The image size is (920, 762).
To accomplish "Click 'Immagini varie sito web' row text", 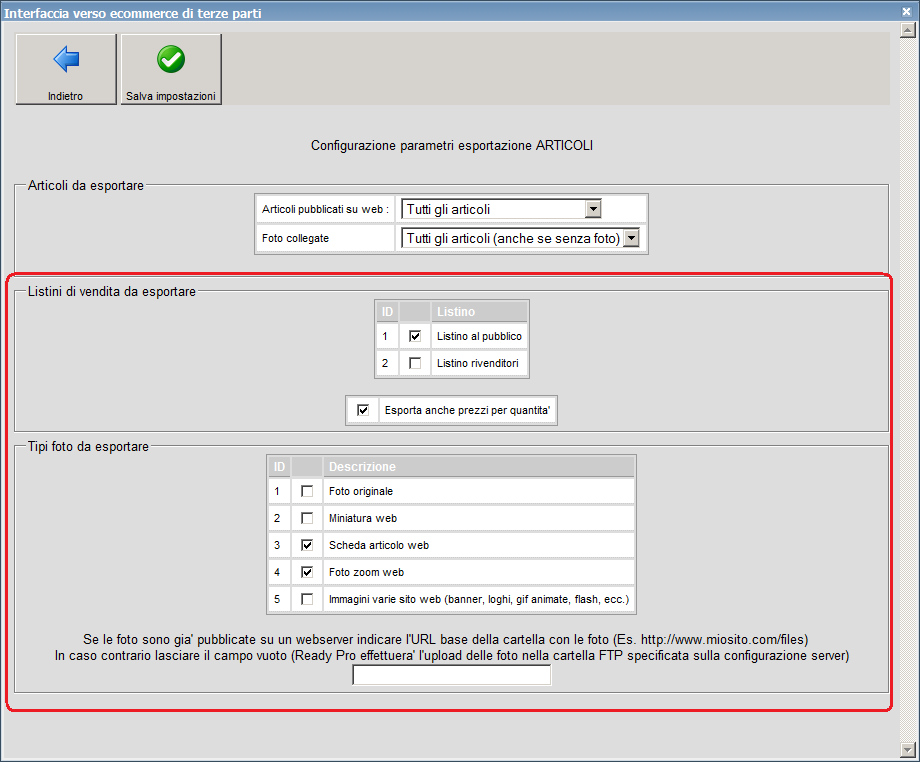I will [x=479, y=599].
